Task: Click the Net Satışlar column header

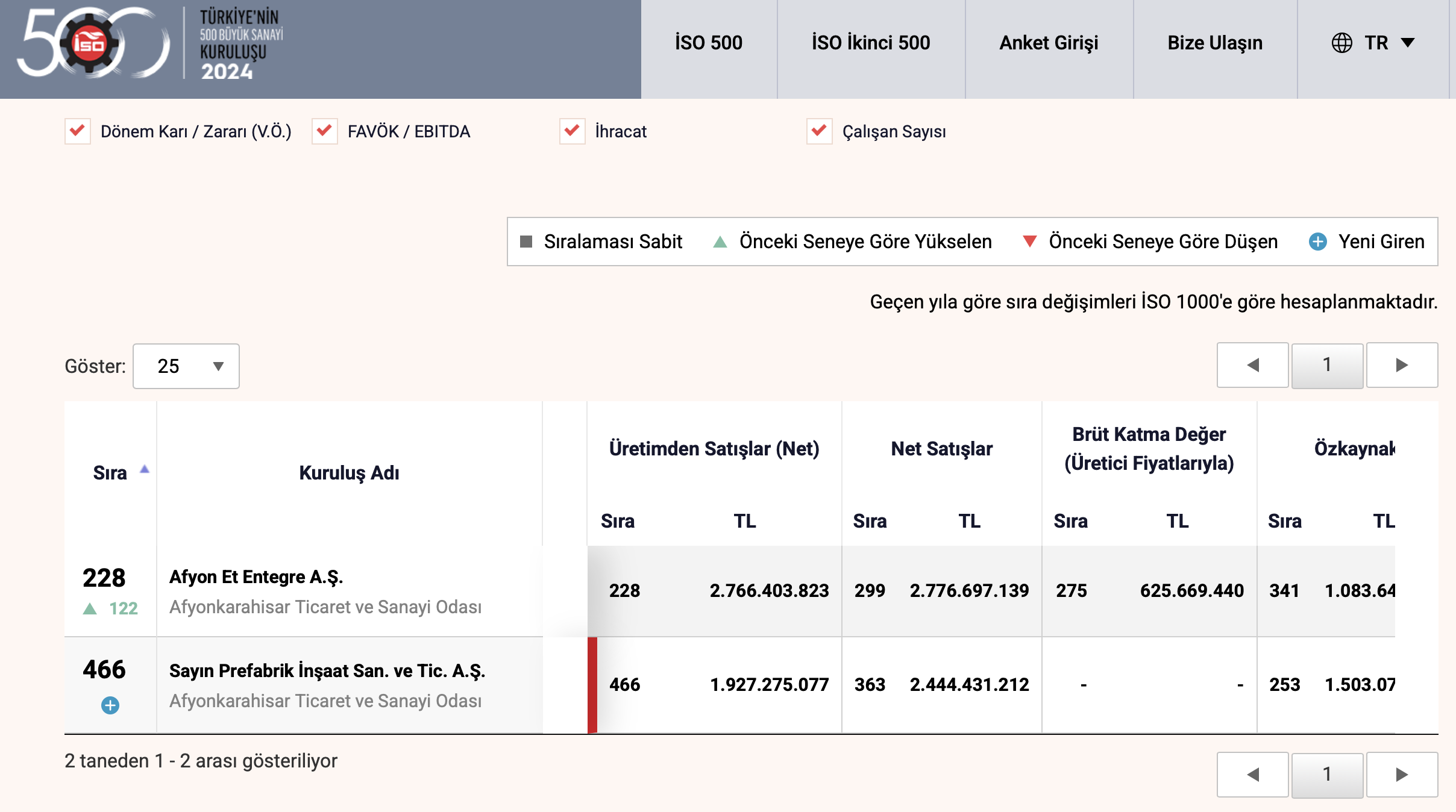Action: 942,449
